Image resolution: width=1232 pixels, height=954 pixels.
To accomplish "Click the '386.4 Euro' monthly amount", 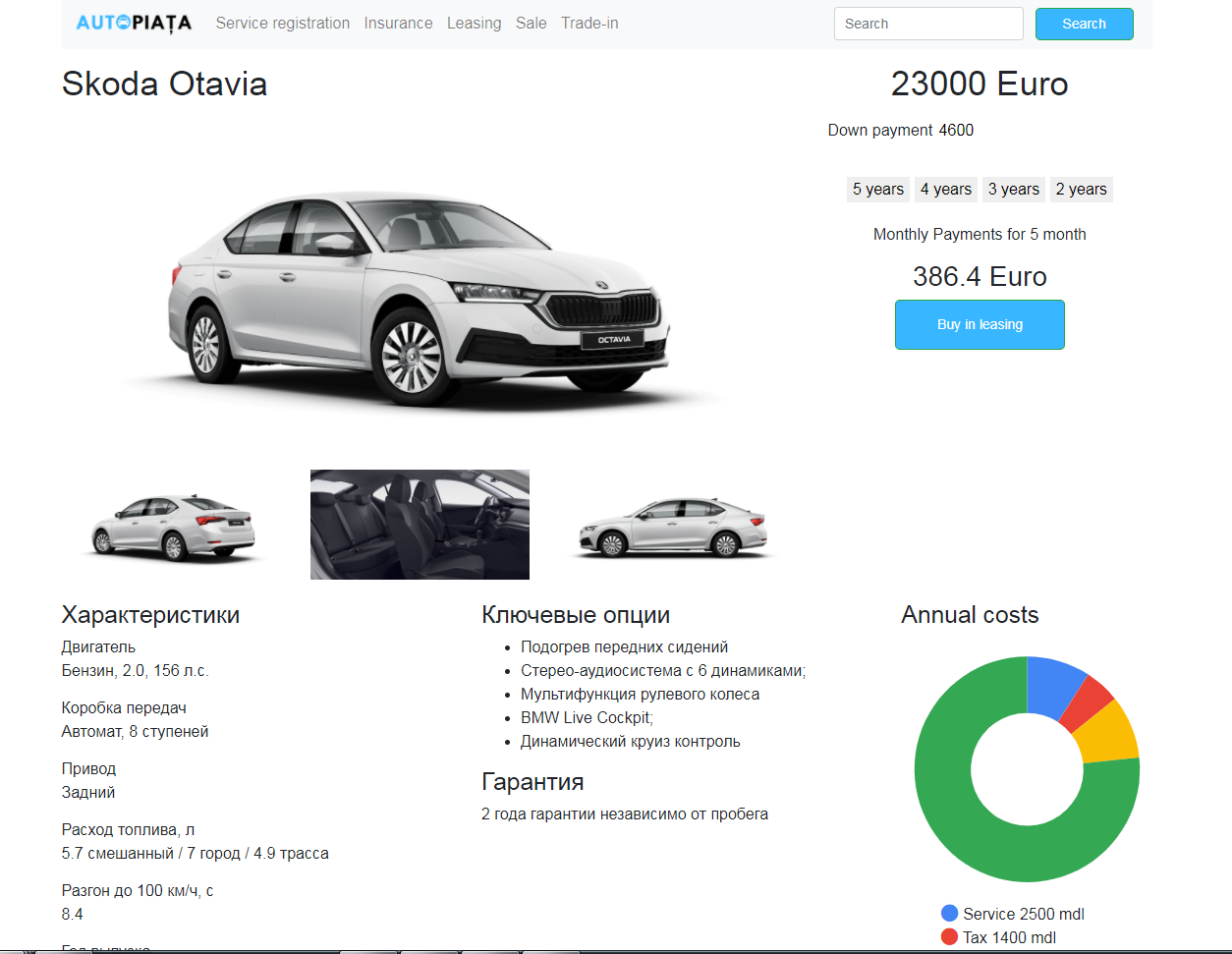I will tap(980, 276).
